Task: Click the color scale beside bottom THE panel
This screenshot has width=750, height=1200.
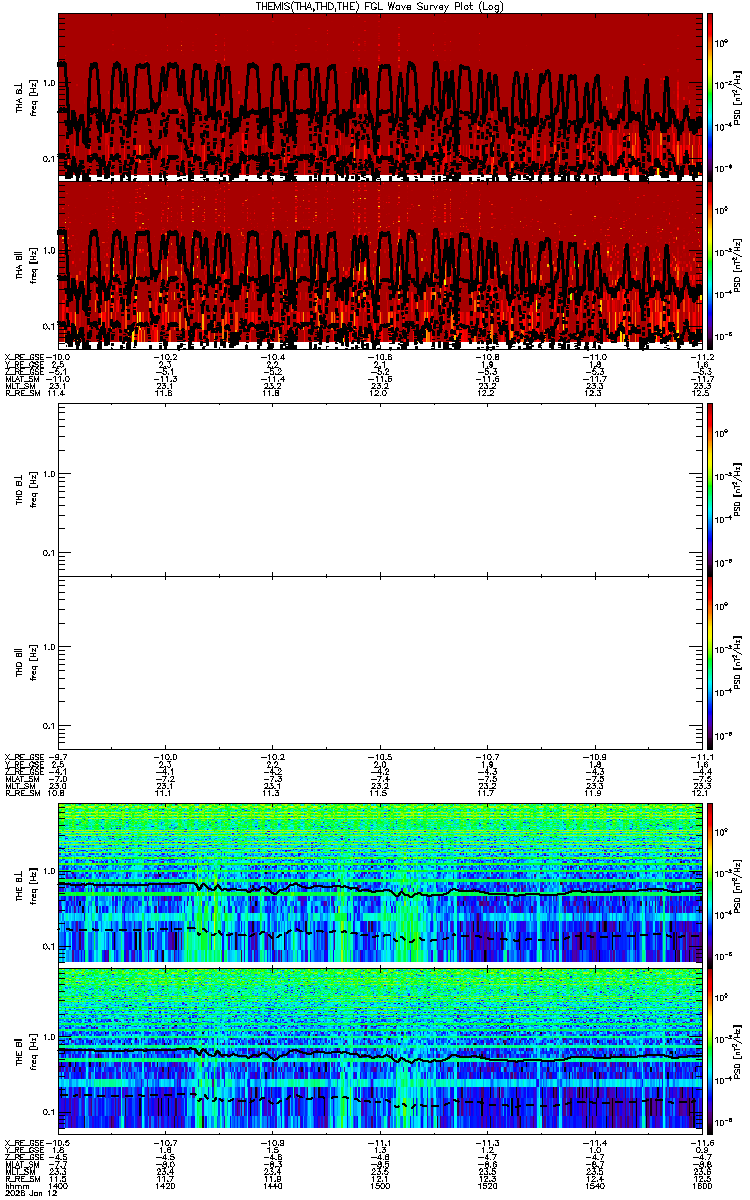Action: (x=711, y=1052)
